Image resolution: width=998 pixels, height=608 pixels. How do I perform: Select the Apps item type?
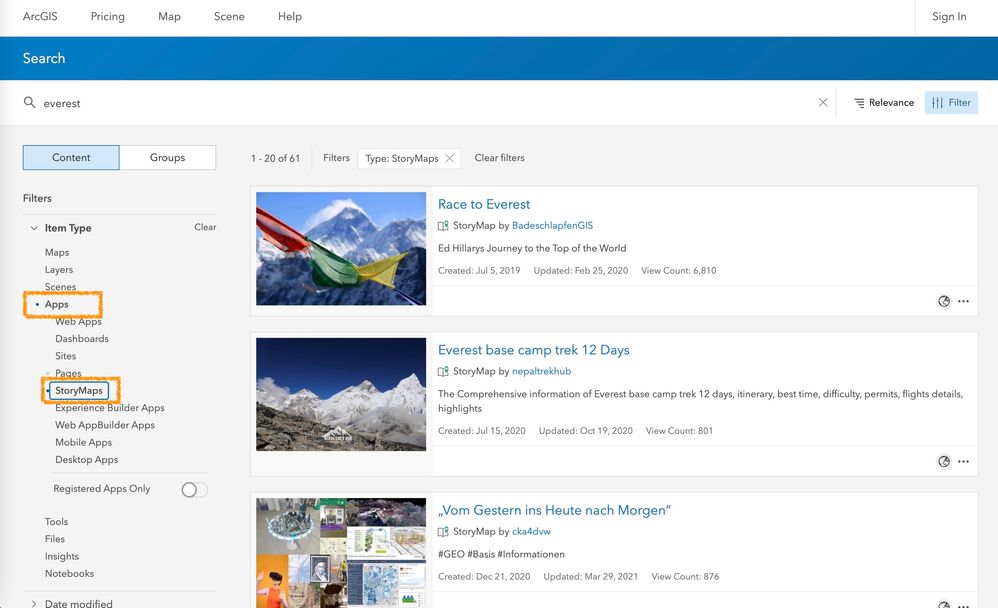click(x=57, y=304)
